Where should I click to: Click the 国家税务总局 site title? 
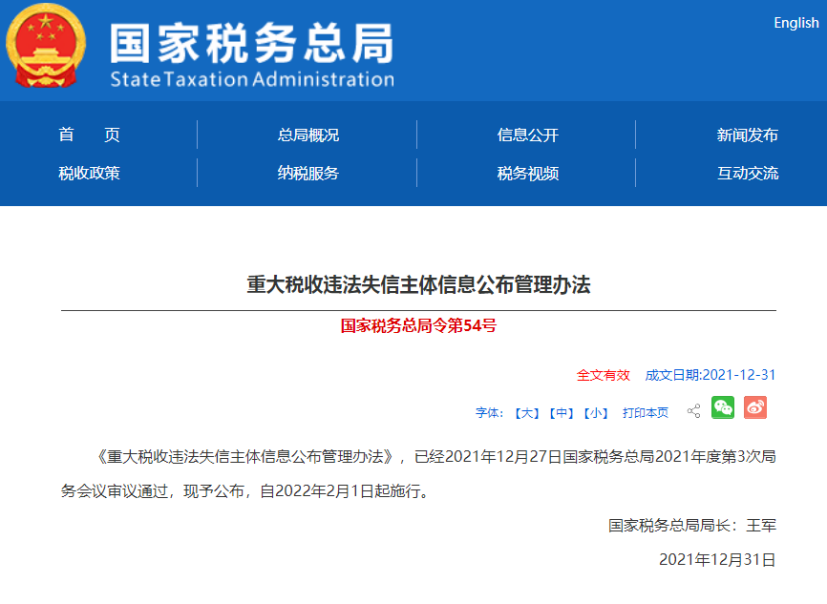point(251,46)
